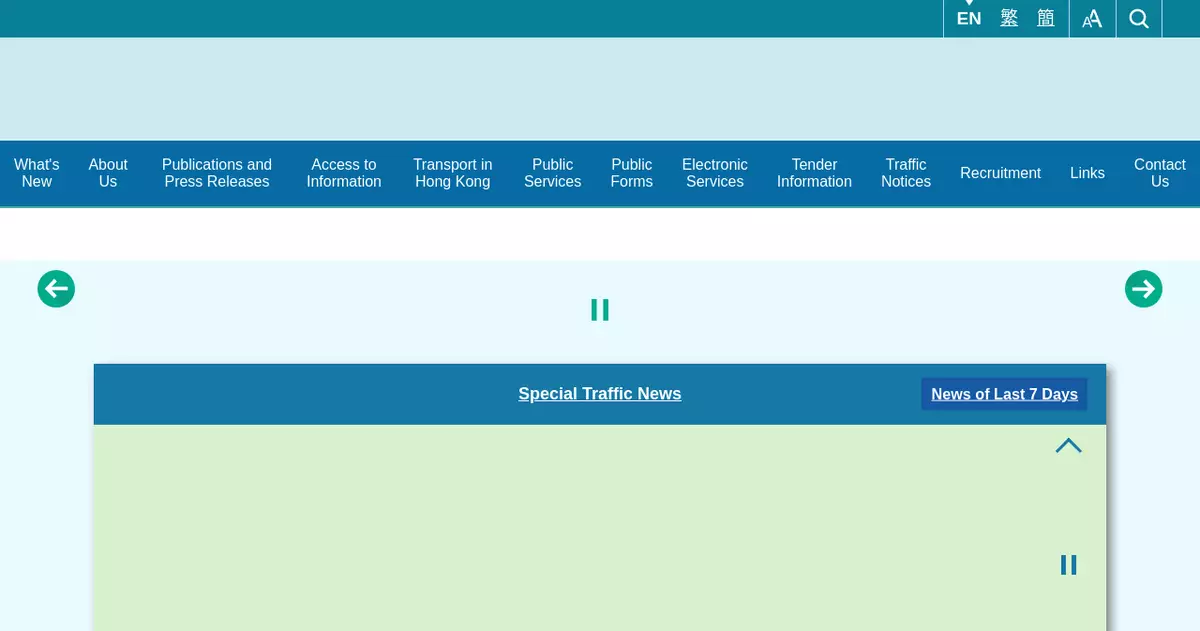Open the Traffic Notices menu

point(905,173)
